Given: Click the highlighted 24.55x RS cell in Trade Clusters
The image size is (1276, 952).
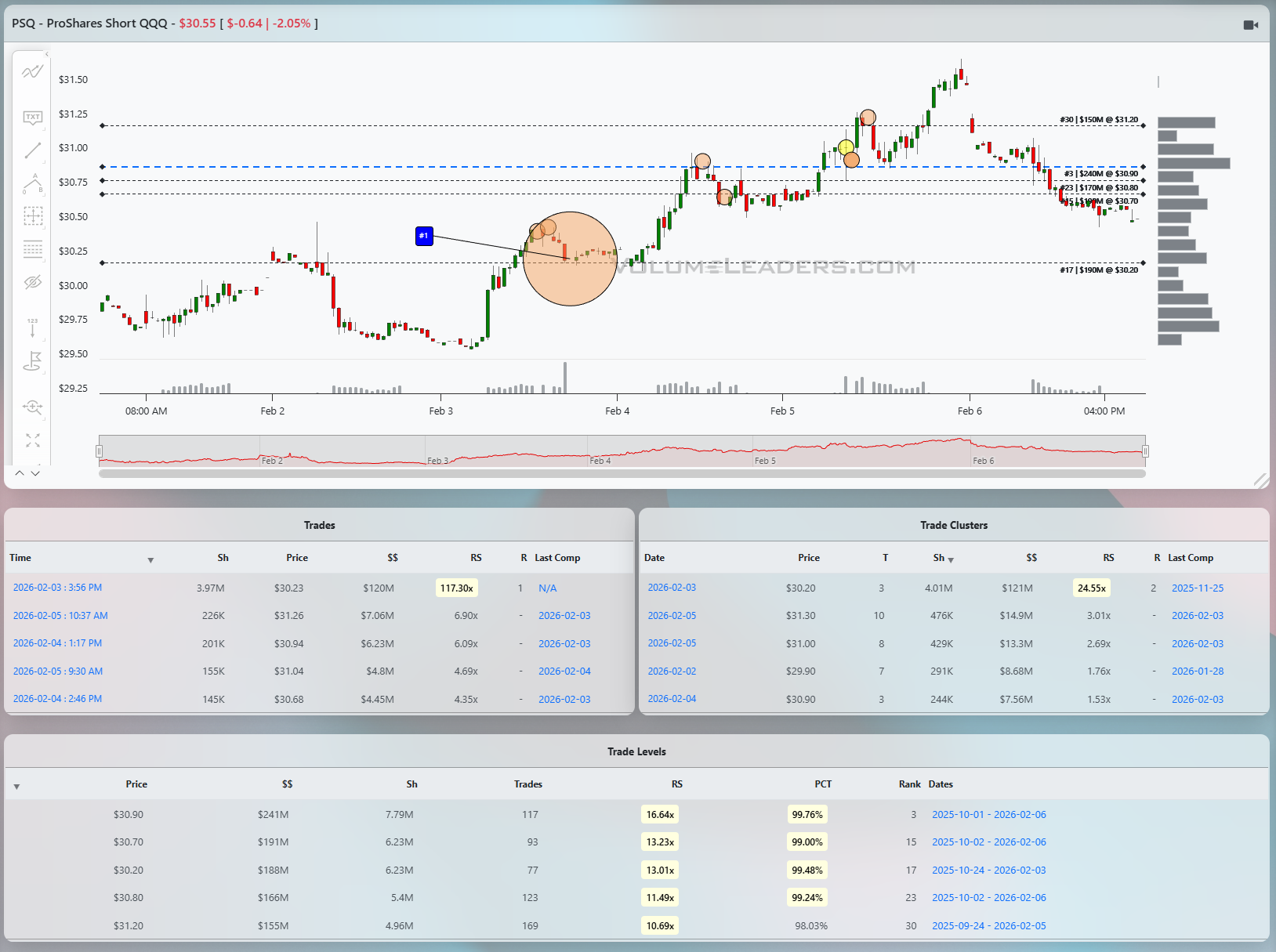Looking at the screenshot, I should pyautogui.click(x=1091, y=588).
